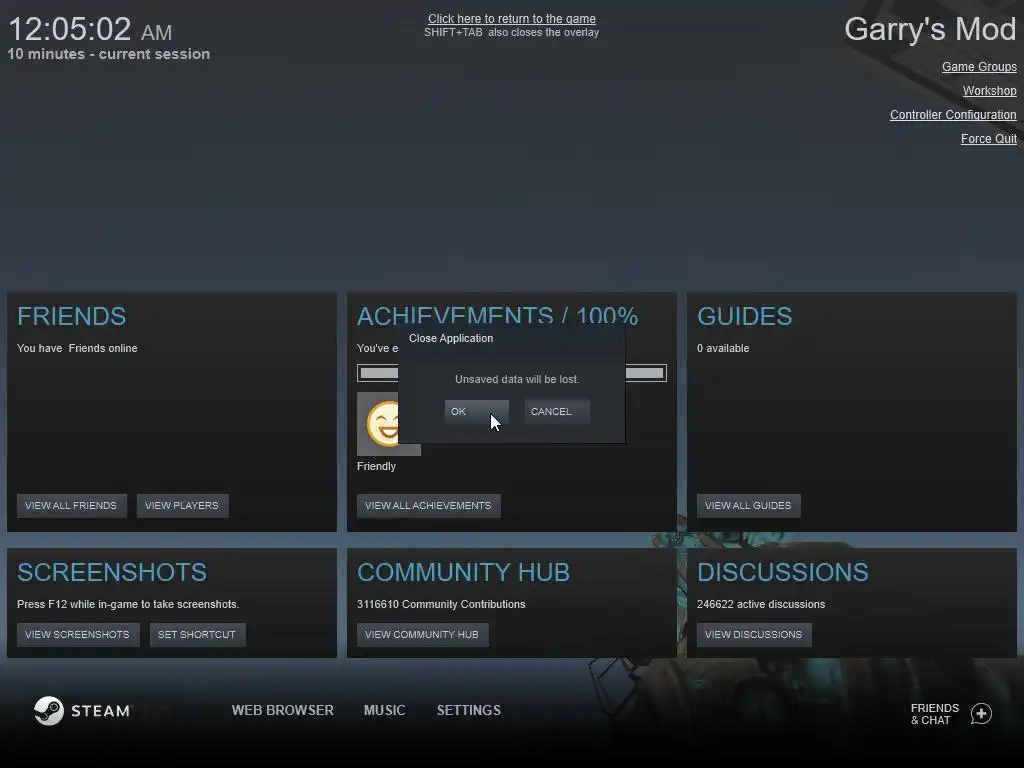Open the overlay Web Browser
1024x768 pixels.
tap(282, 711)
